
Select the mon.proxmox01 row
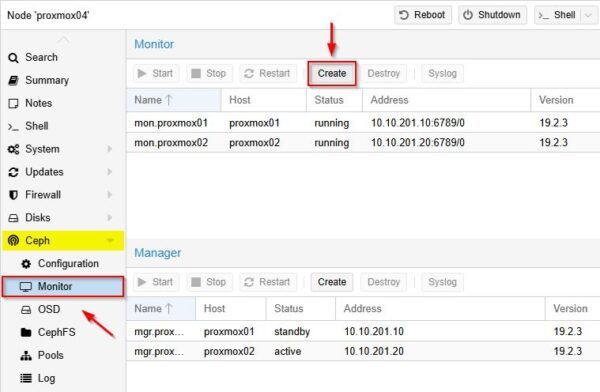pyautogui.click(x=363, y=123)
